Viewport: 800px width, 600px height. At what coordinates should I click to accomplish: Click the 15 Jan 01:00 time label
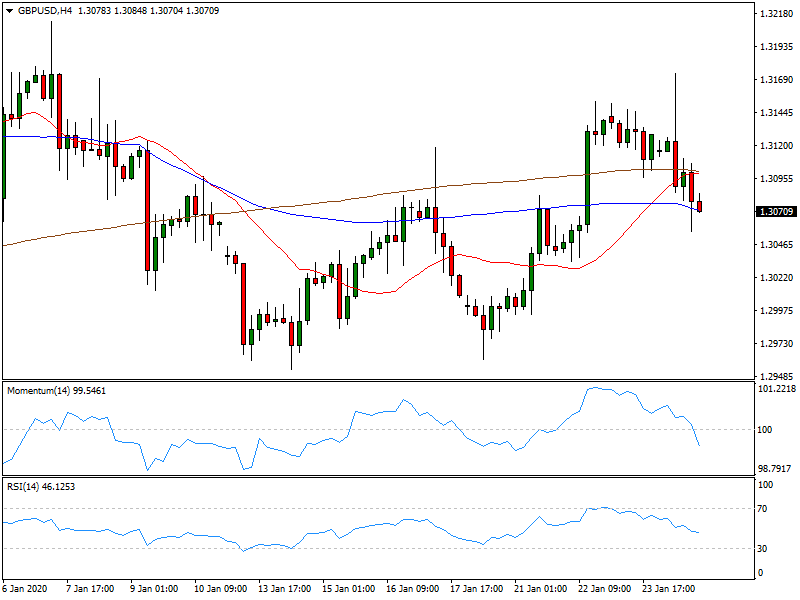(349, 589)
